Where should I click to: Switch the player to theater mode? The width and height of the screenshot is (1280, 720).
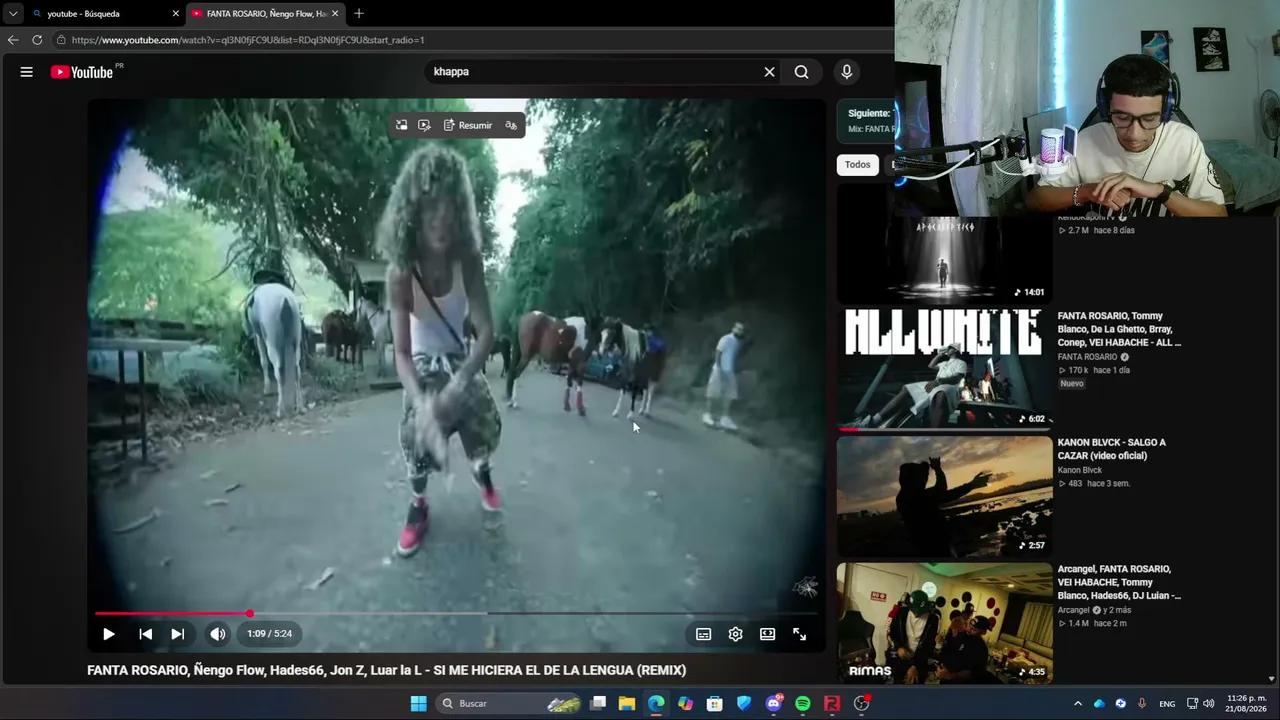point(767,634)
